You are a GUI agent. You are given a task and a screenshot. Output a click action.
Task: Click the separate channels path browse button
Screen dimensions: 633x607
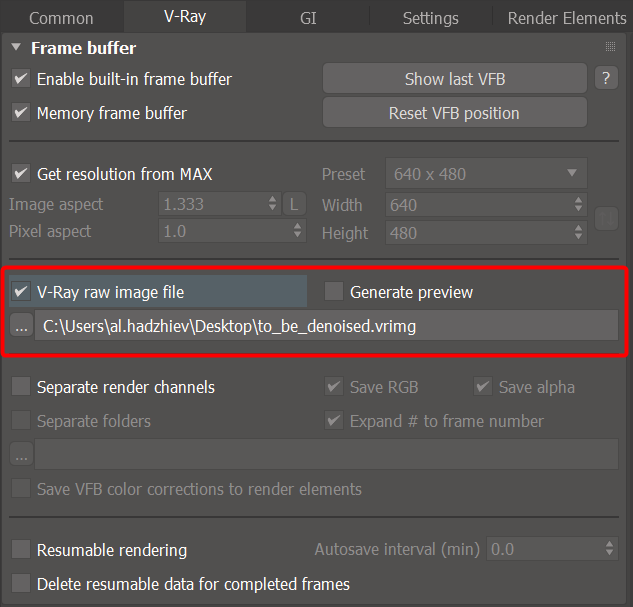(21, 455)
